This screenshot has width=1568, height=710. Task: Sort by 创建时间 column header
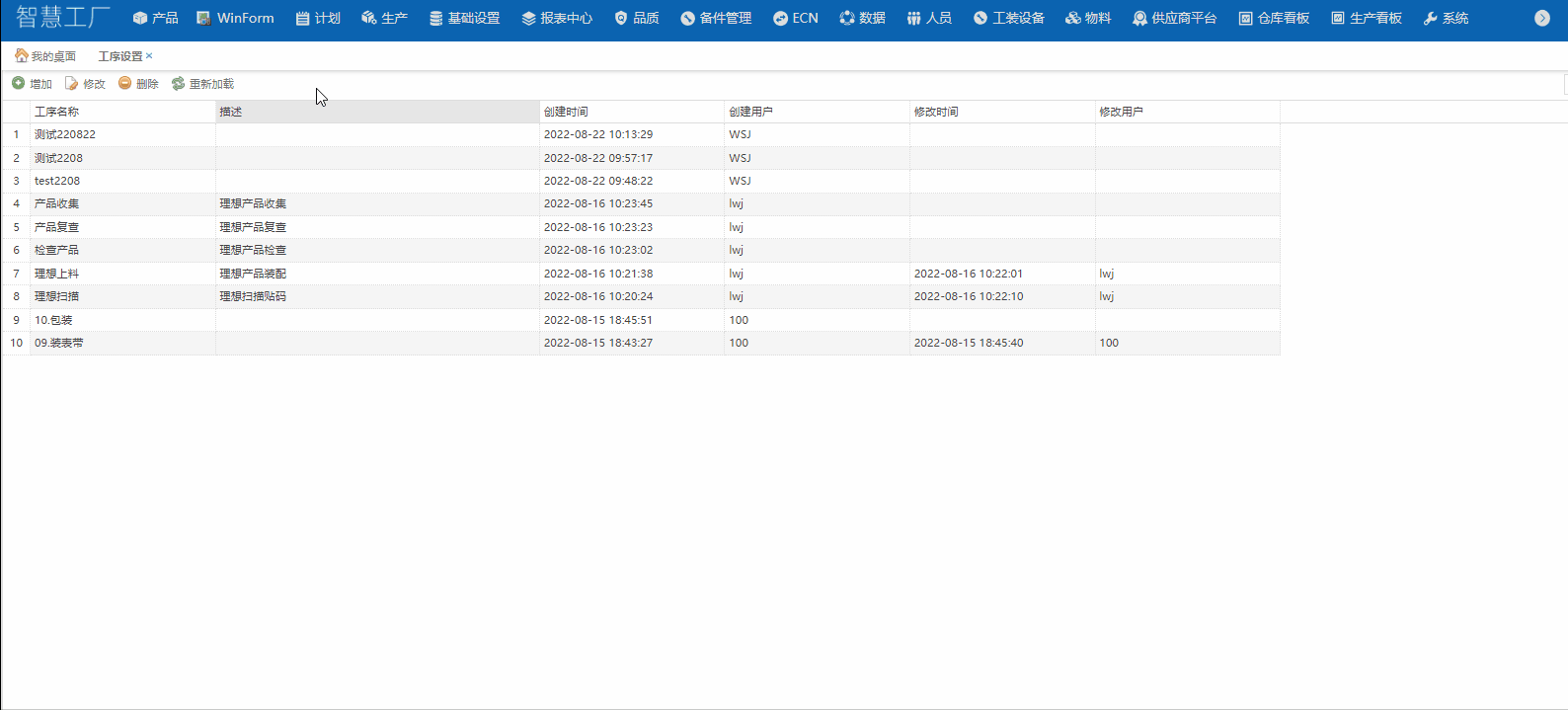[566, 112]
